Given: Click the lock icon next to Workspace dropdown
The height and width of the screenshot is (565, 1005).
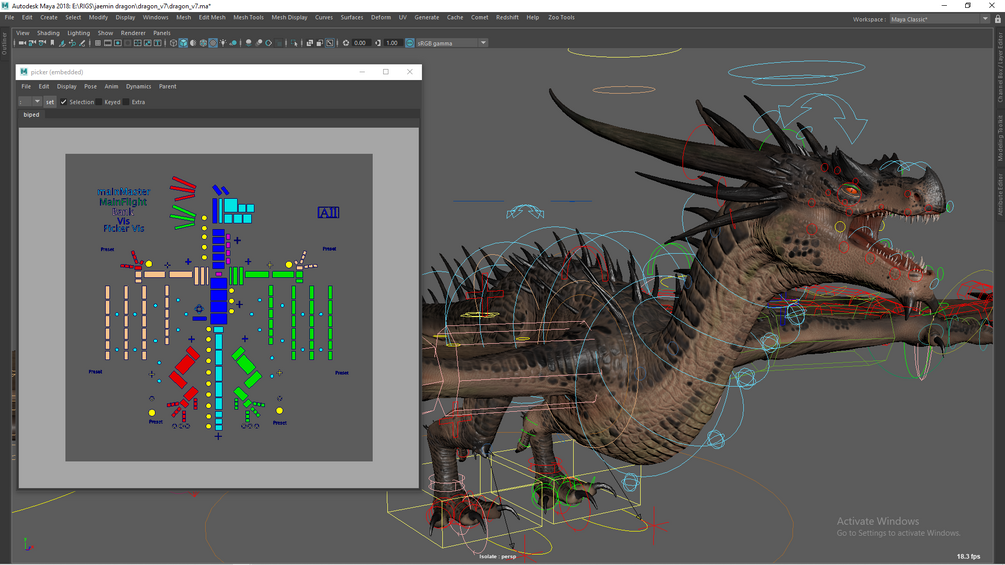Looking at the screenshot, I should [997, 19].
